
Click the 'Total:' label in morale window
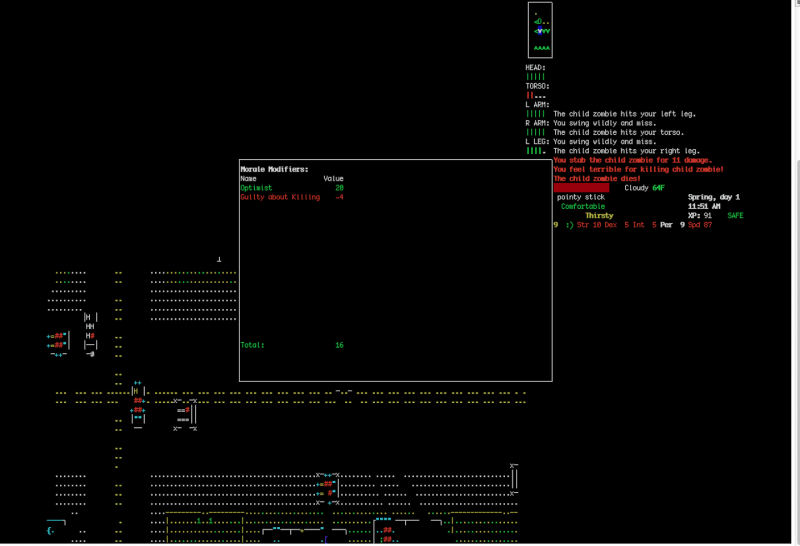252,345
